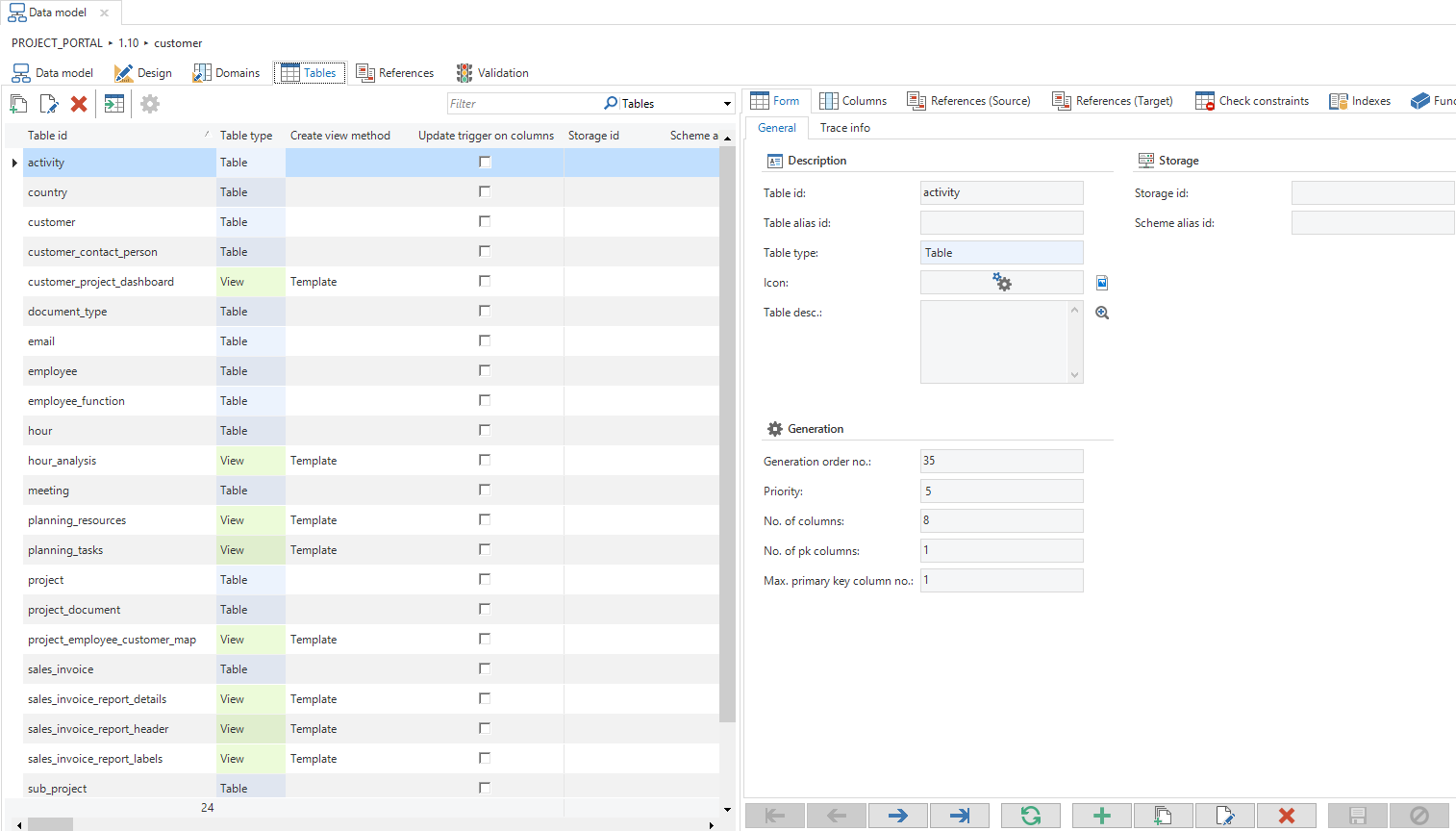This screenshot has width=1456, height=831.
Task: Enable the update trigger checkbox for hour_analysis
Action: click(485, 461)
